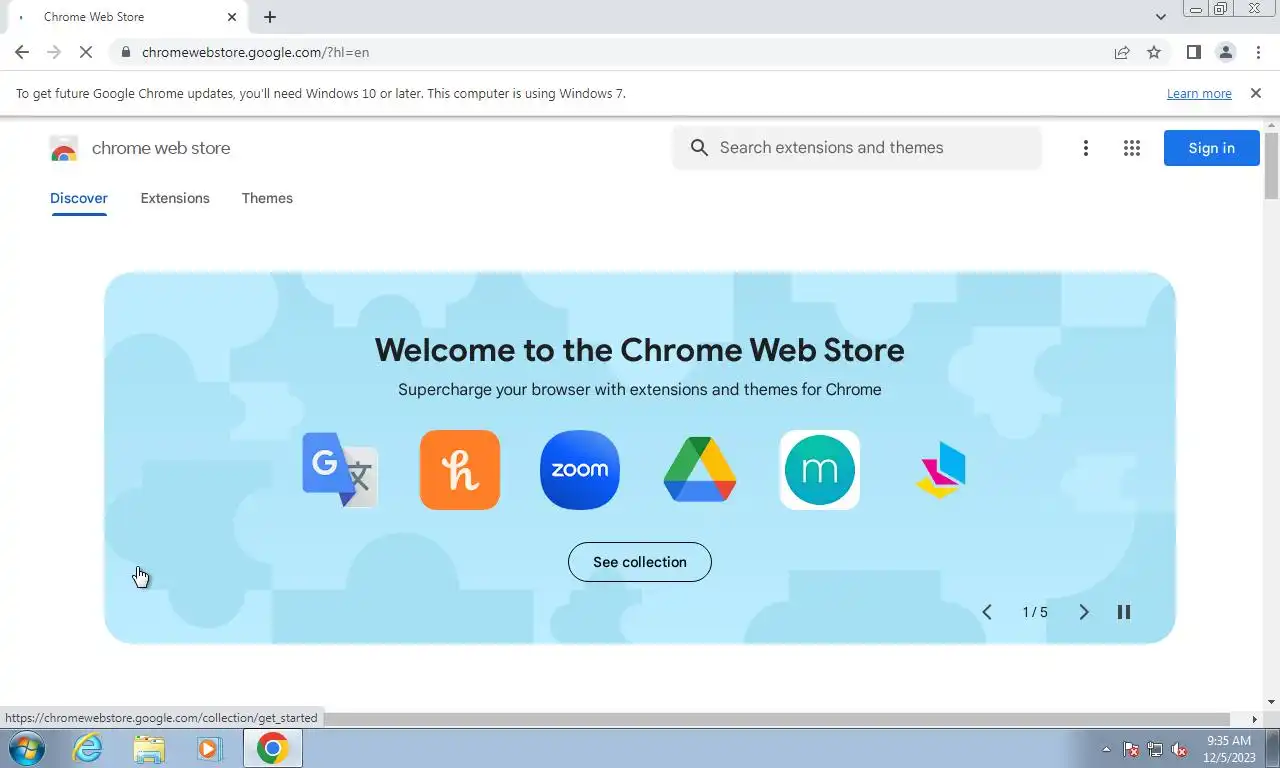Click the See collection button
The image size is (1280, 768).
pos(640,562)
